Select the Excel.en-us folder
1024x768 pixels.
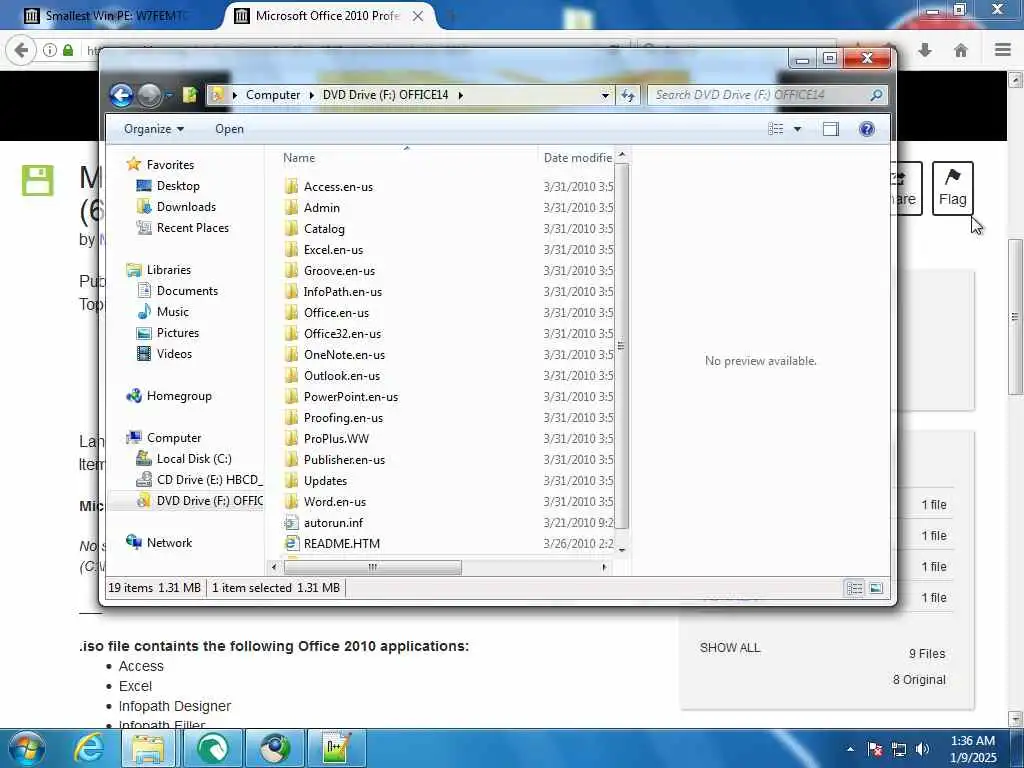333,249
